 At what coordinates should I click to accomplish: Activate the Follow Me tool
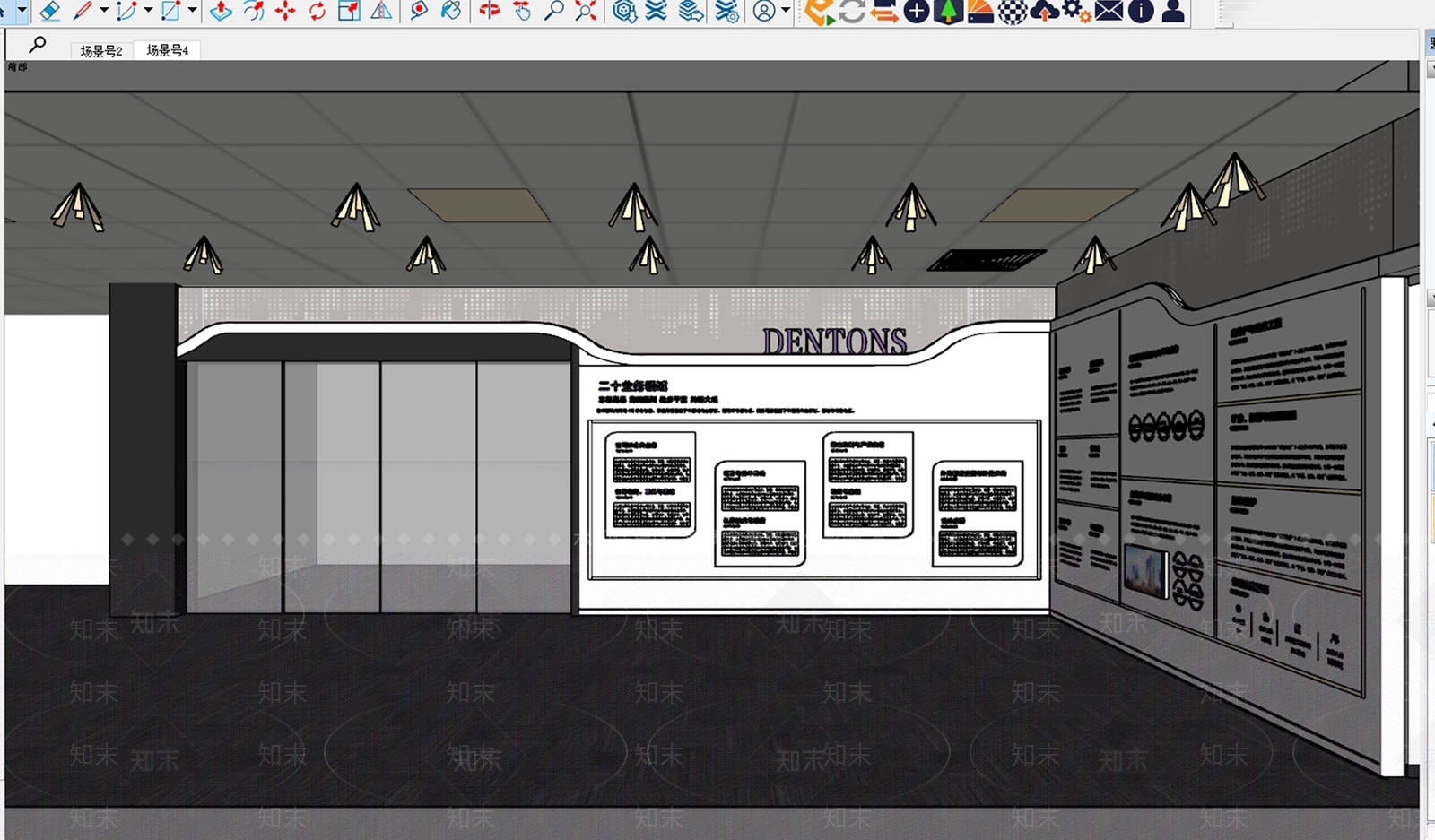point(254,11)
